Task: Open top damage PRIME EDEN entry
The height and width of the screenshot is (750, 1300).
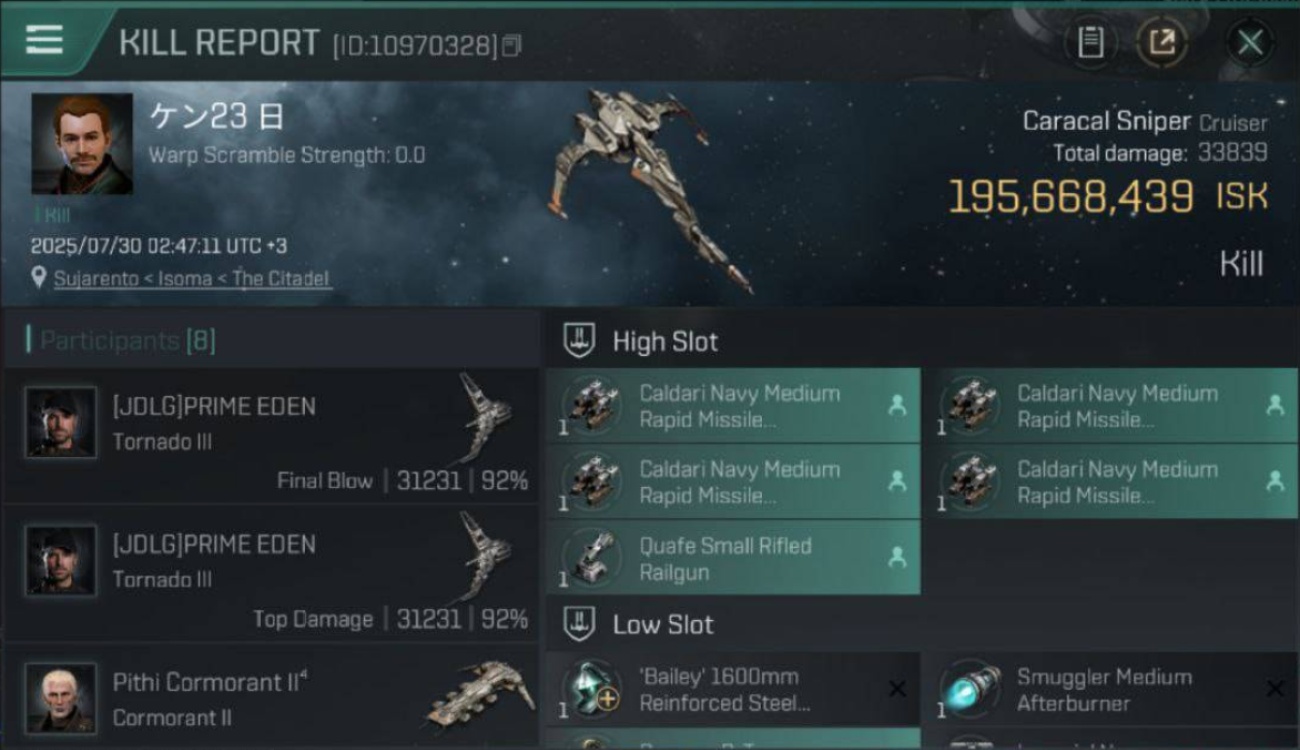Action: [271, 573]
